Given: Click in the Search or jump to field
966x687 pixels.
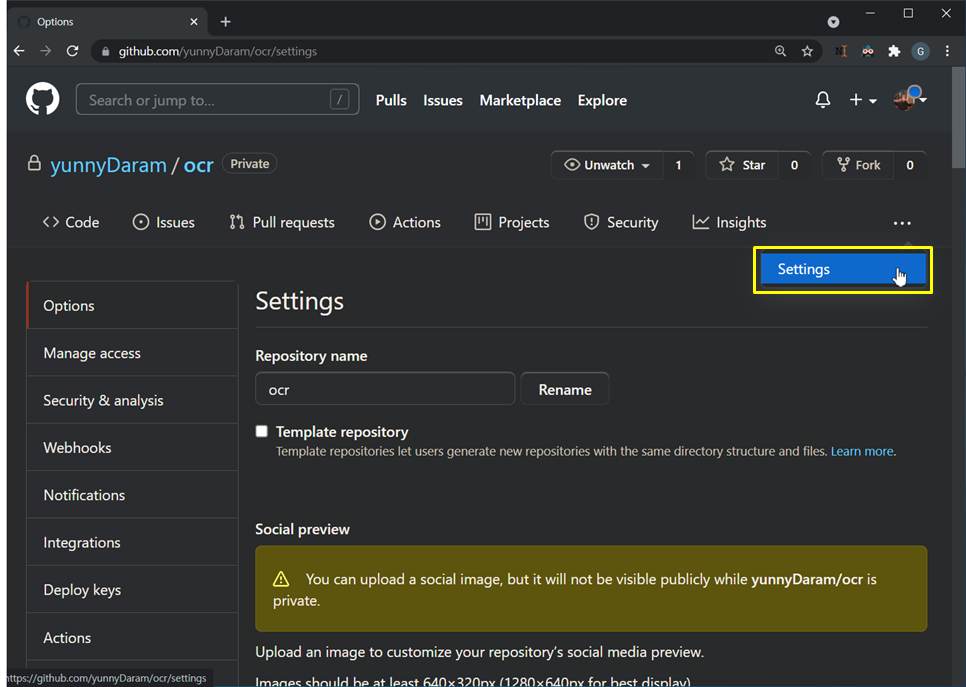Looking at the screenshot, I should (217, 99).
